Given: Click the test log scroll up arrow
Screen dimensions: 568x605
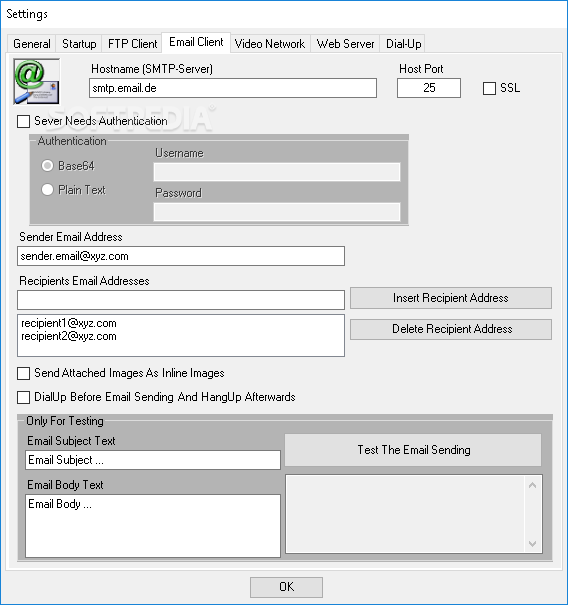Looking at the screenshot, I should pos(532,485).
